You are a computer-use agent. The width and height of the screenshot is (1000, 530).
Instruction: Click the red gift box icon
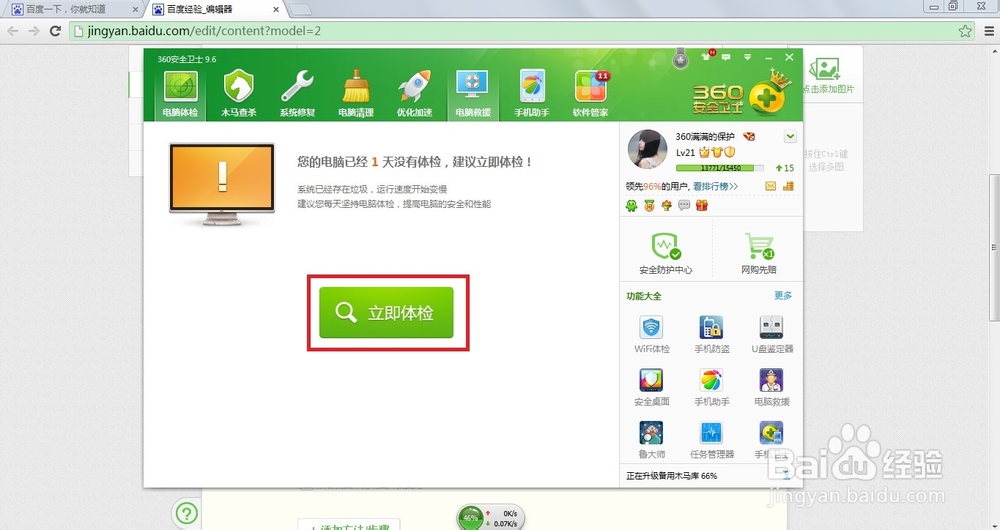(x=702, y=205)
